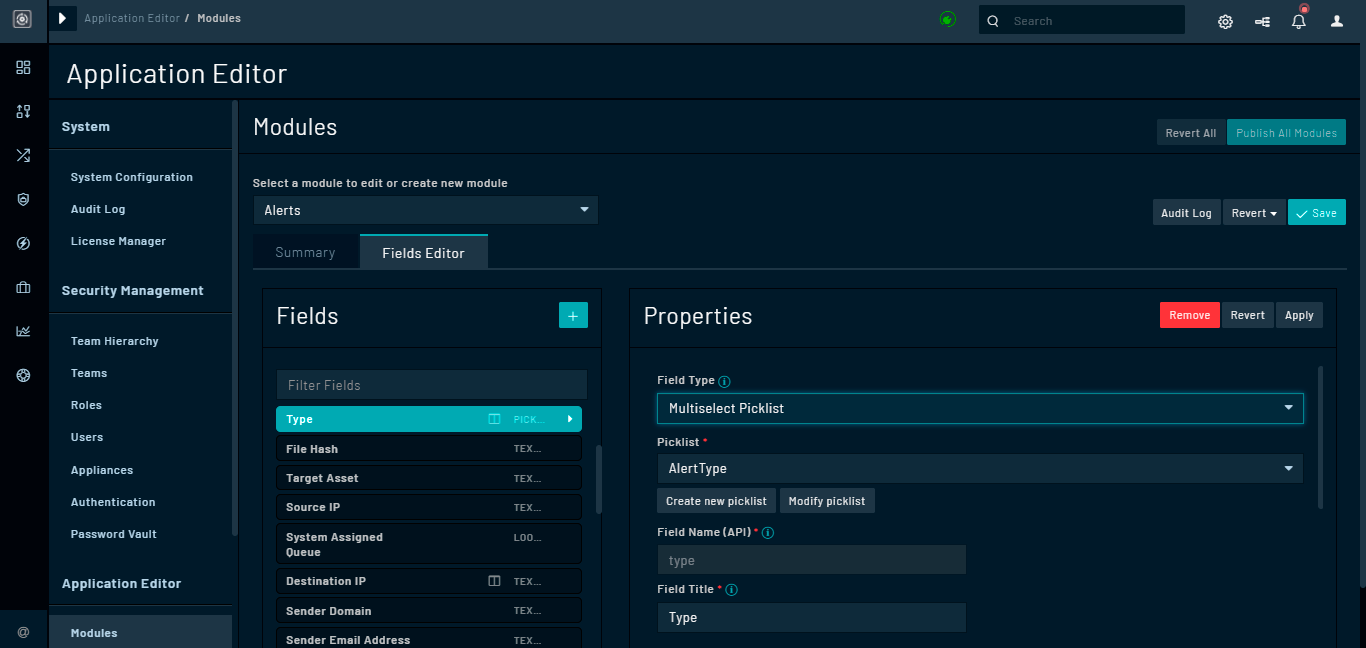Open the module selection dropdown showing Alerts
1366x648 pixels.
point(425,210)
